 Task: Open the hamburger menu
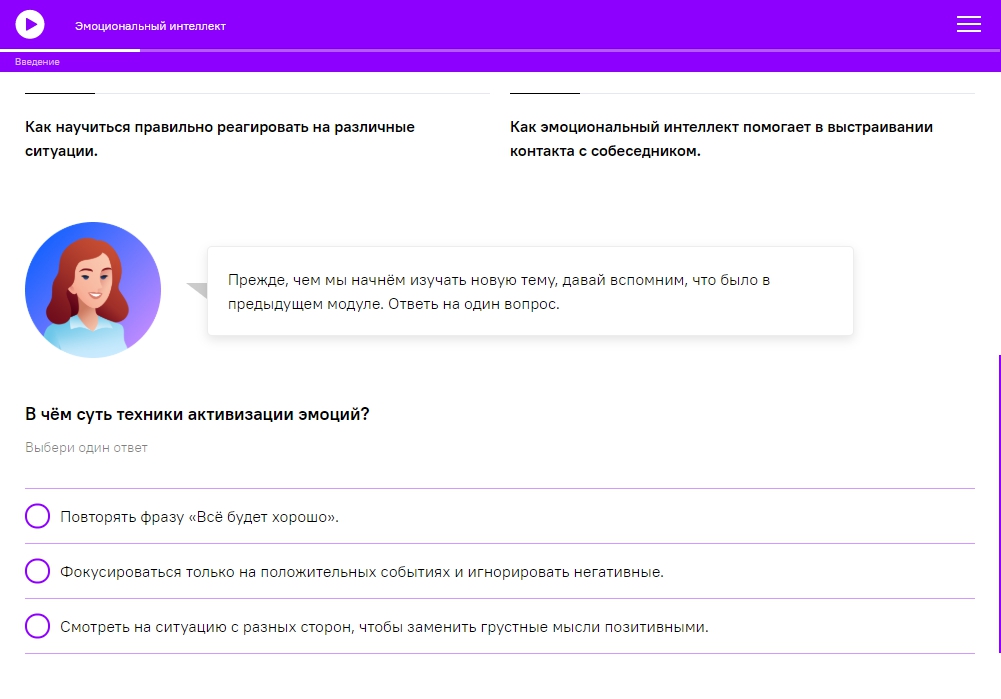click(968, 25)
